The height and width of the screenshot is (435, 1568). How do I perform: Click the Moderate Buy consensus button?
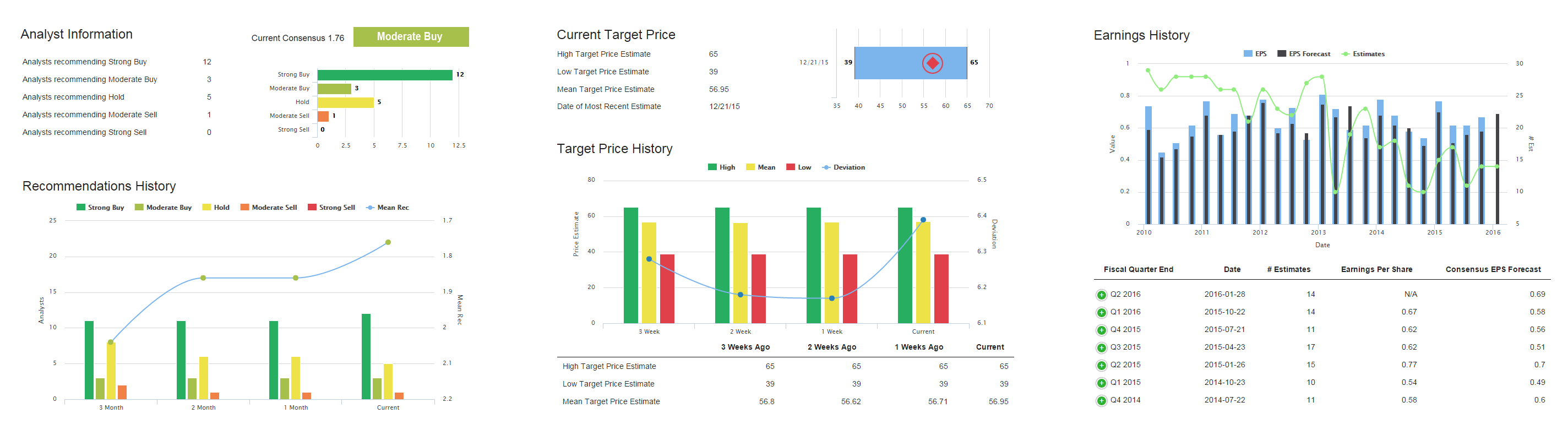(411, 36)
